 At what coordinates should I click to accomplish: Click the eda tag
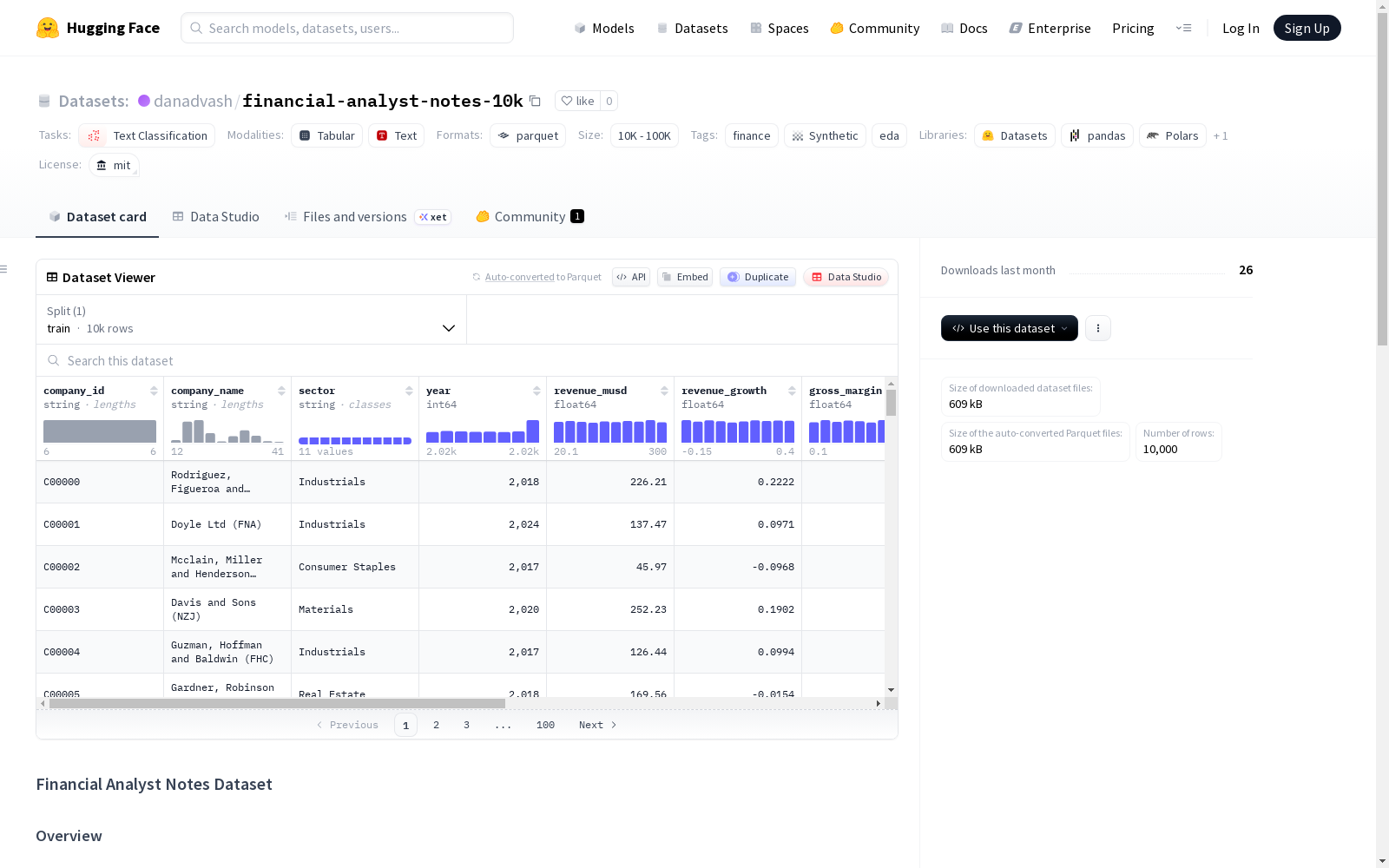tap(889, 135)
